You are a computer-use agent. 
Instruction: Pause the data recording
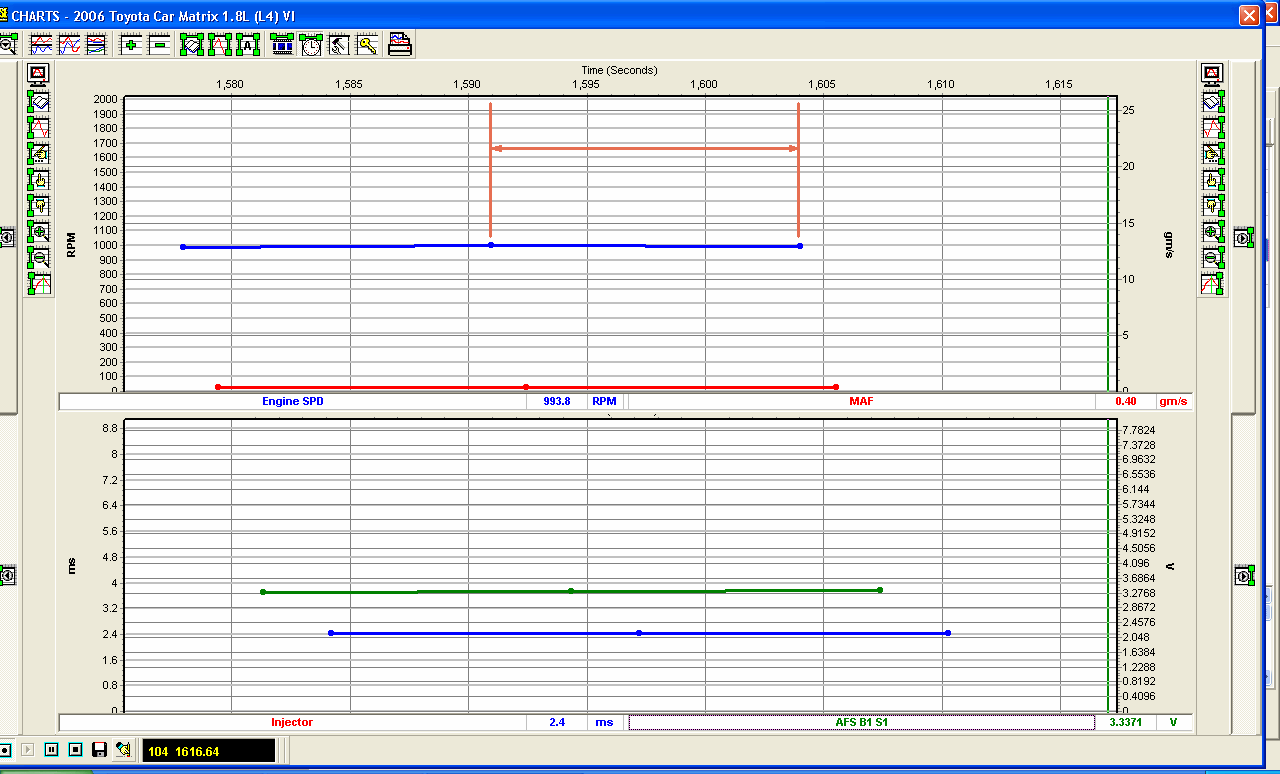(51, 749)
